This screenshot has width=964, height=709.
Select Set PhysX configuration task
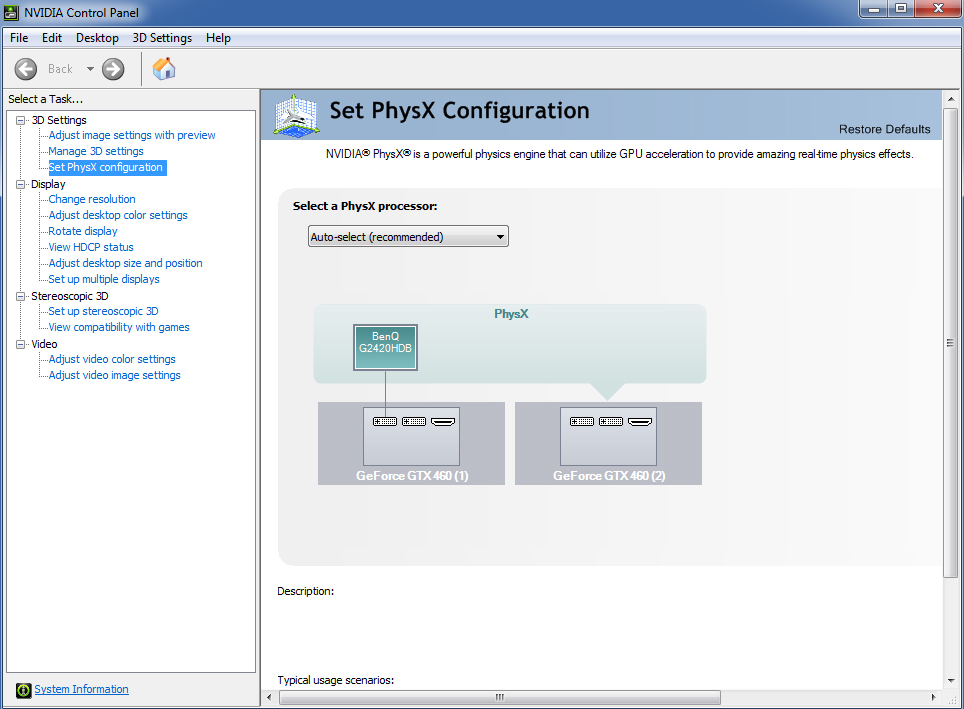tap(106, 167)
